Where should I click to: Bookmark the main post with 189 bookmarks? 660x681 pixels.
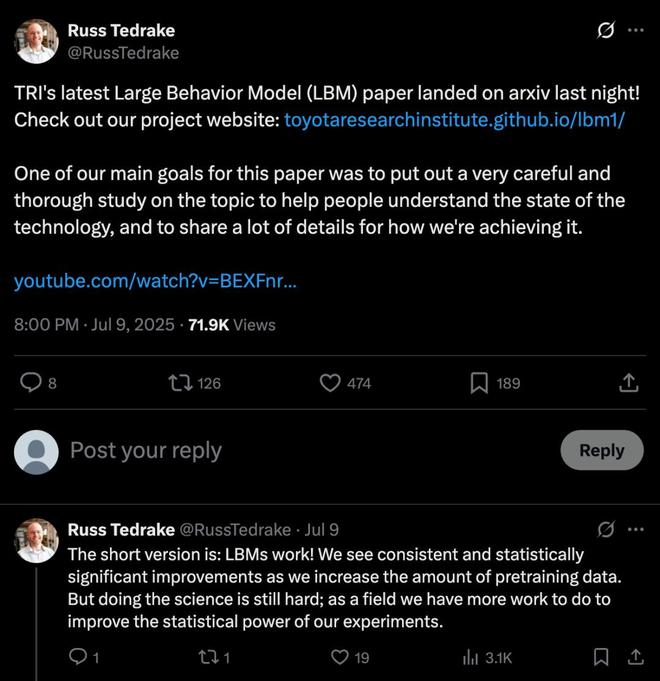point(479,383)
